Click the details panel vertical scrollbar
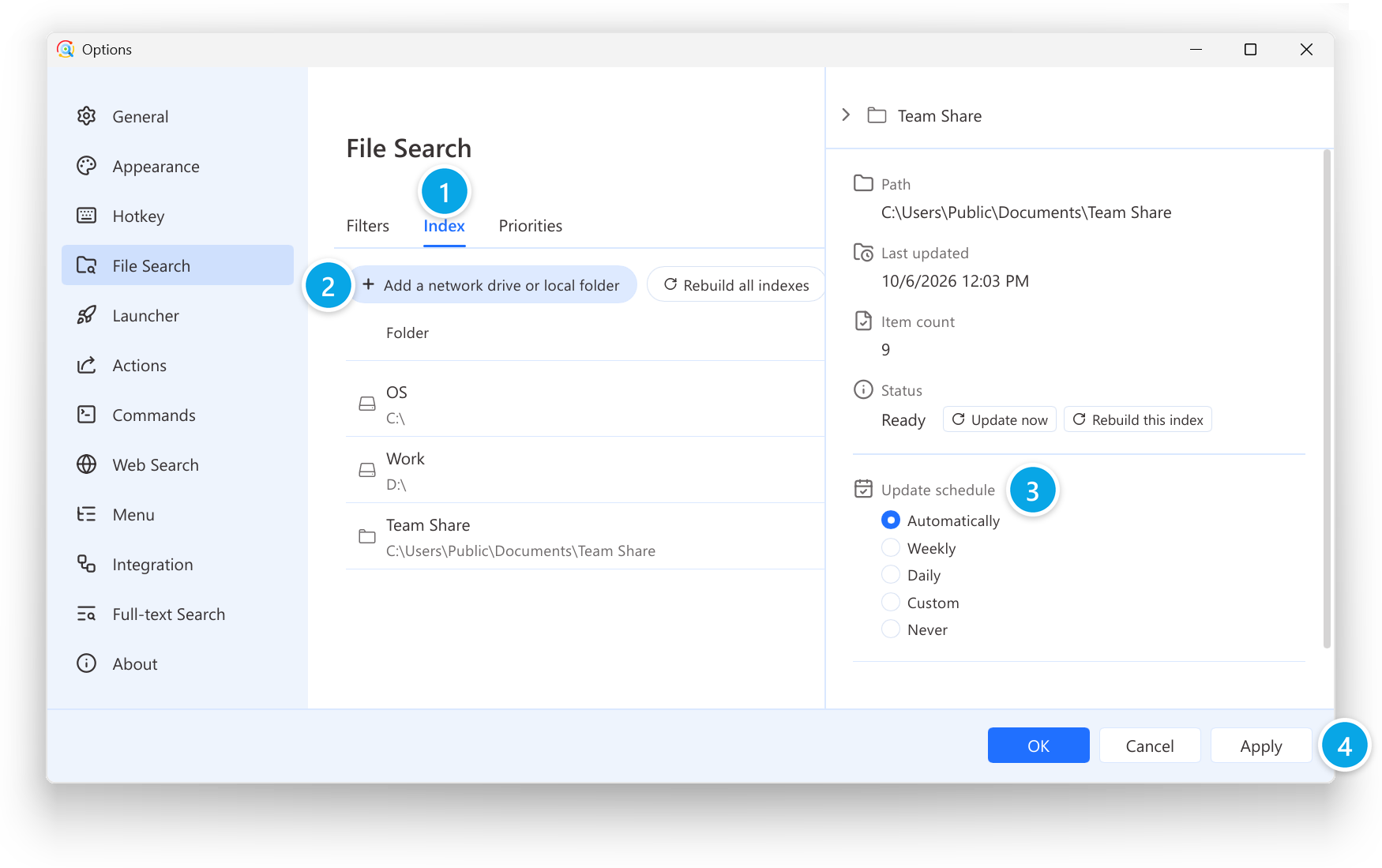The image size is (1382, 868). (x=1327, y=399)
